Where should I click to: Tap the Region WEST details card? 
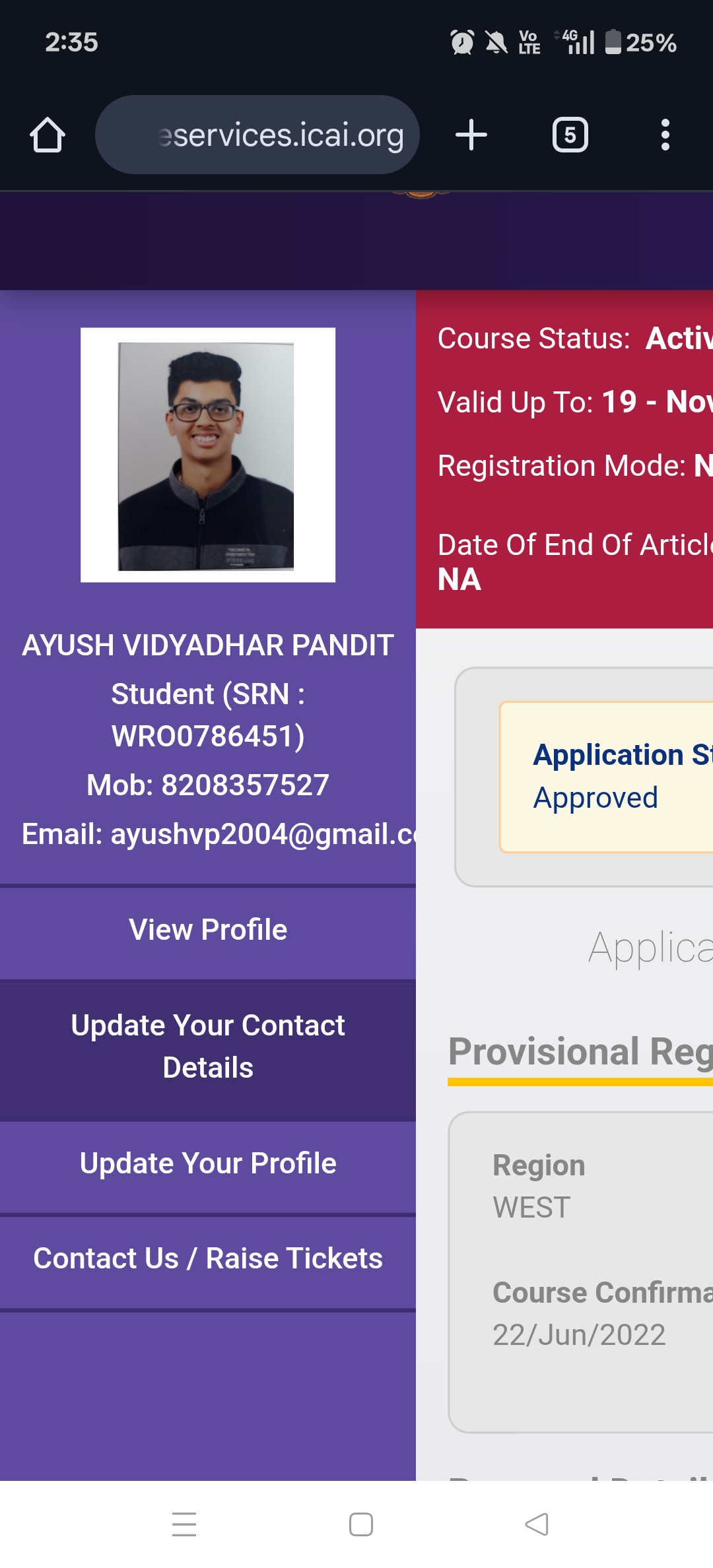click(581, 1271)
